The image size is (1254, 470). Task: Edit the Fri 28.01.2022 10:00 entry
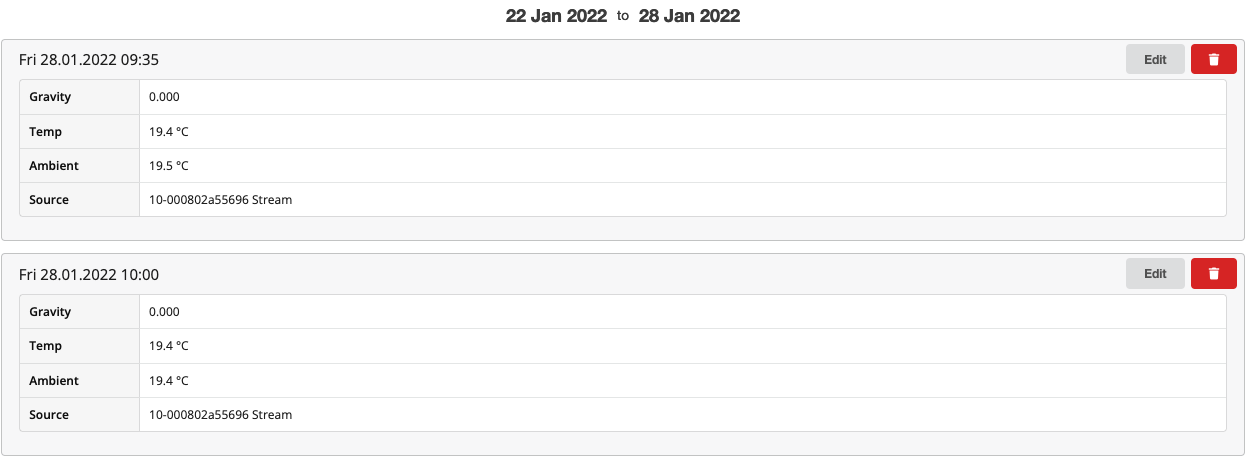(1155, 273)
